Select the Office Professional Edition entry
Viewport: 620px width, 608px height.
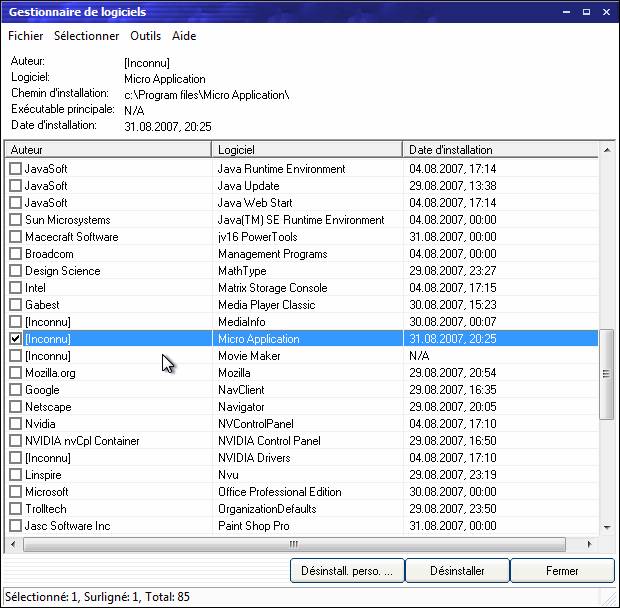point(280,492)
